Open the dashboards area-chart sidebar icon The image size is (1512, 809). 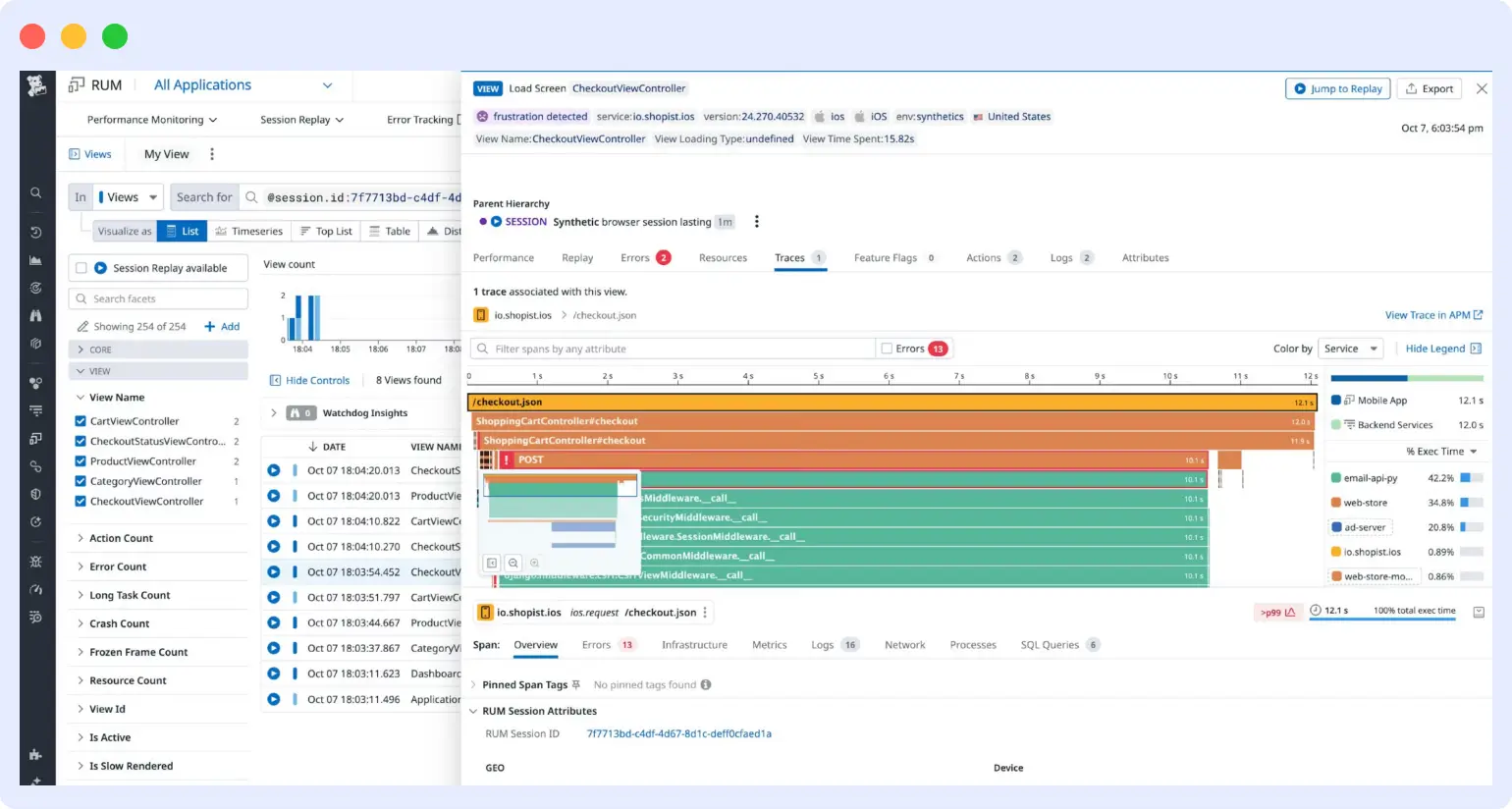pyautogui.click(x=36, y=260)
